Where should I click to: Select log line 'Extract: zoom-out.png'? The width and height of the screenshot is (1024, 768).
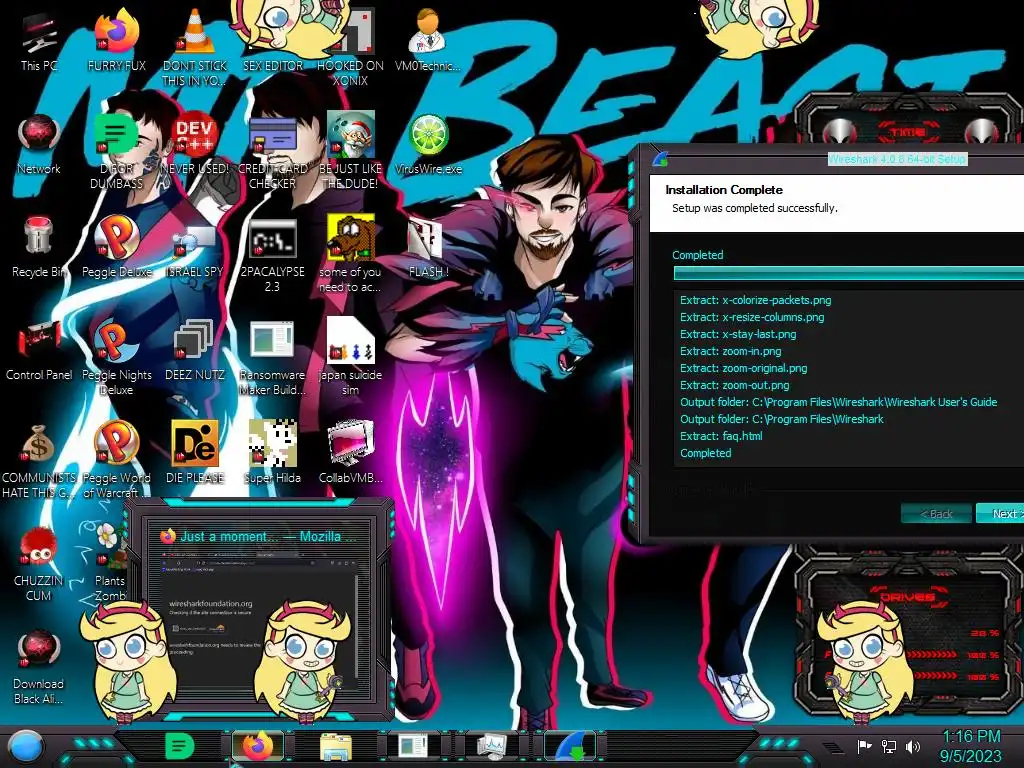pyautogui.click(x=734, y=385)
